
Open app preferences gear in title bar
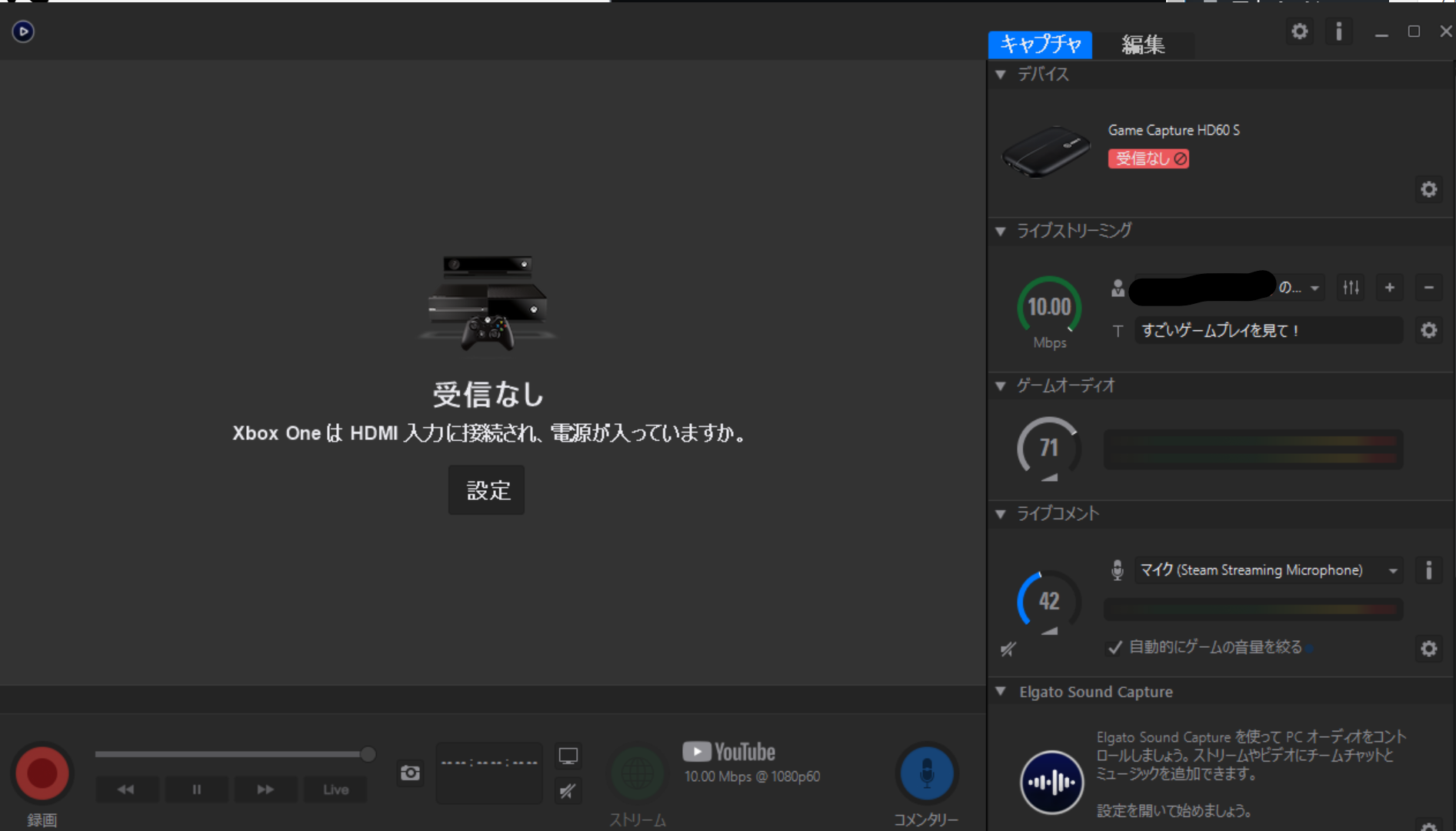1300,32
